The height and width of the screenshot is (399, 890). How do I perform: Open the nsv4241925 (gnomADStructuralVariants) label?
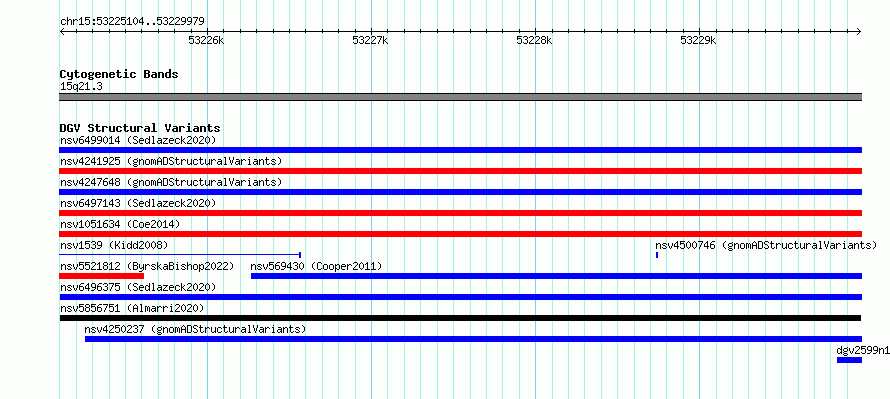click(x=171, y=161)
